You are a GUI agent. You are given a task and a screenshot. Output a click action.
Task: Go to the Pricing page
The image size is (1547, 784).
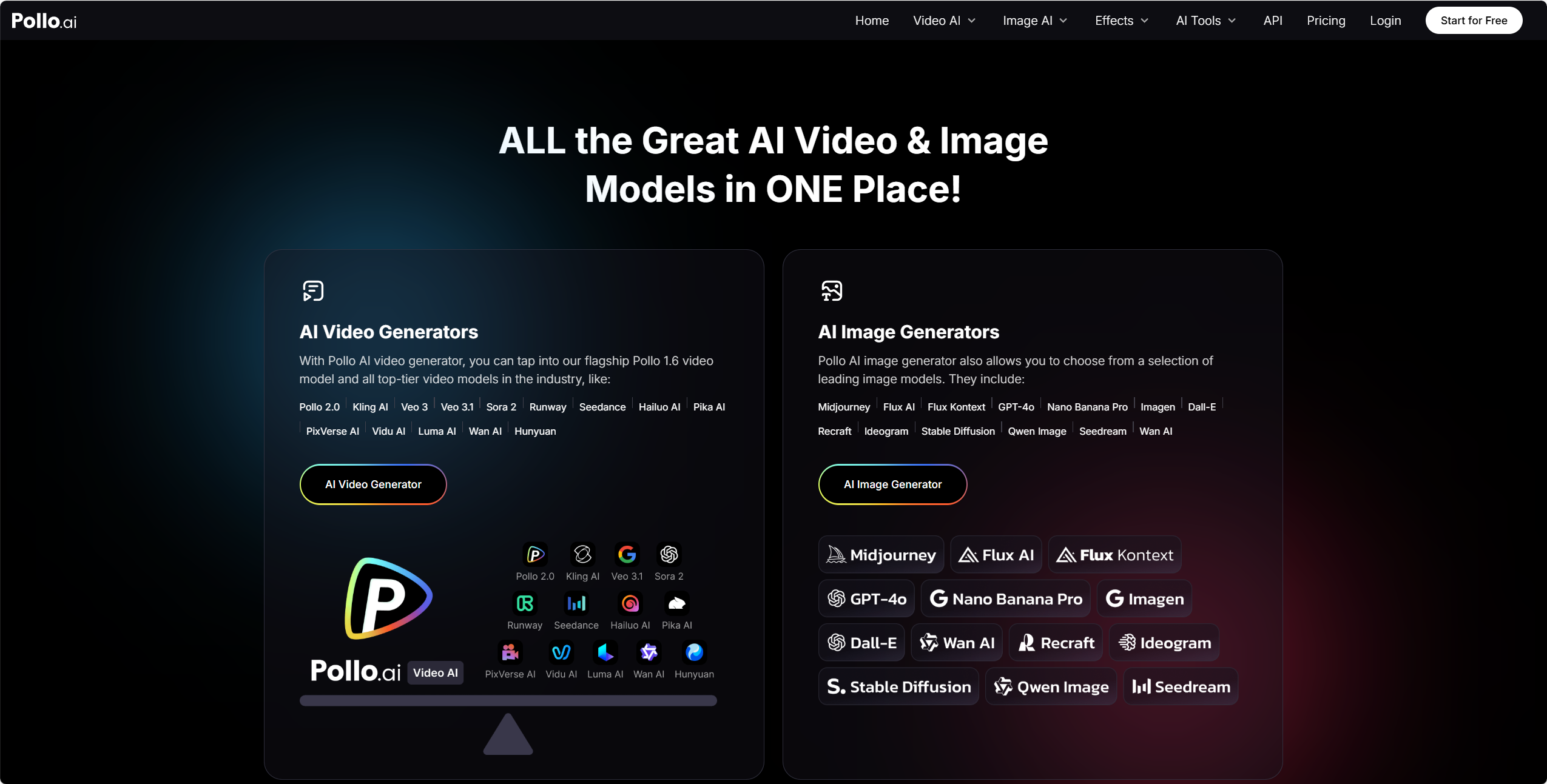[x=1326, y=21]
